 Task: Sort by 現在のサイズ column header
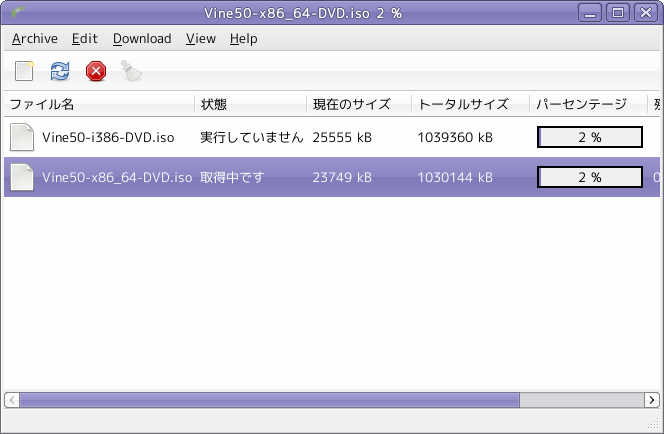(x=359, y=104)
